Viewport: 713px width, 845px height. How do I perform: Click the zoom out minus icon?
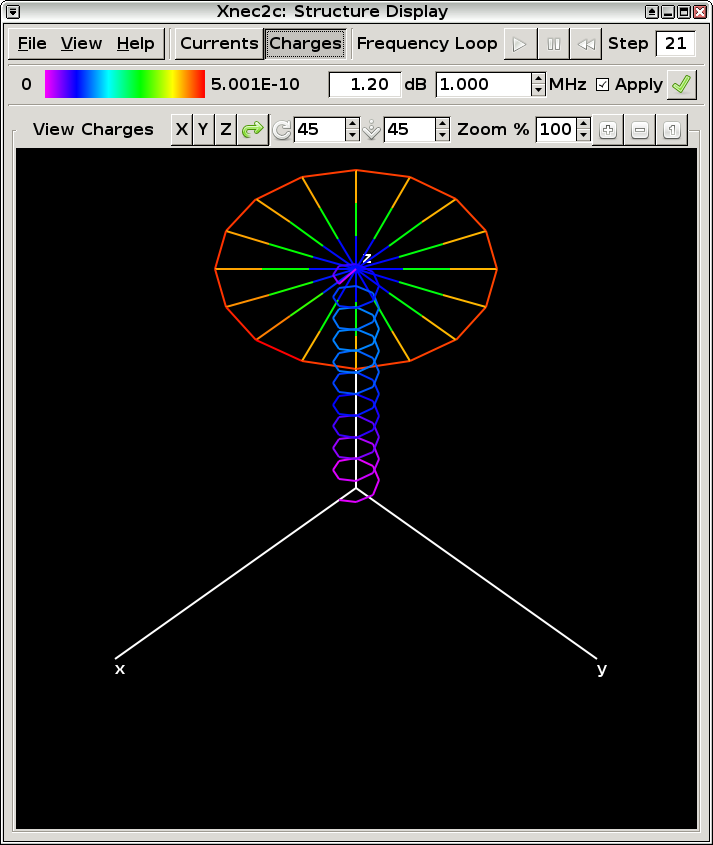click(x=640, y=130)
